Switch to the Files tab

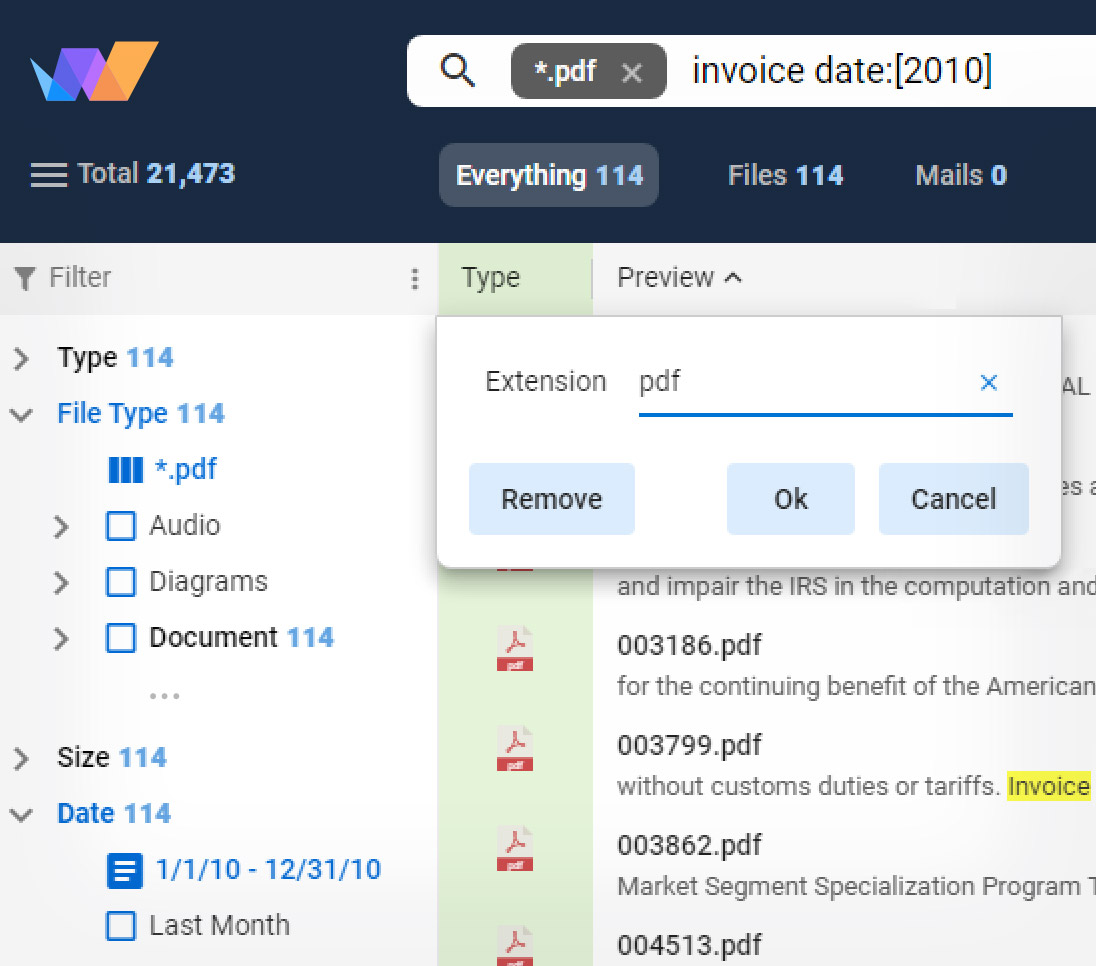(x=785, y=176)
